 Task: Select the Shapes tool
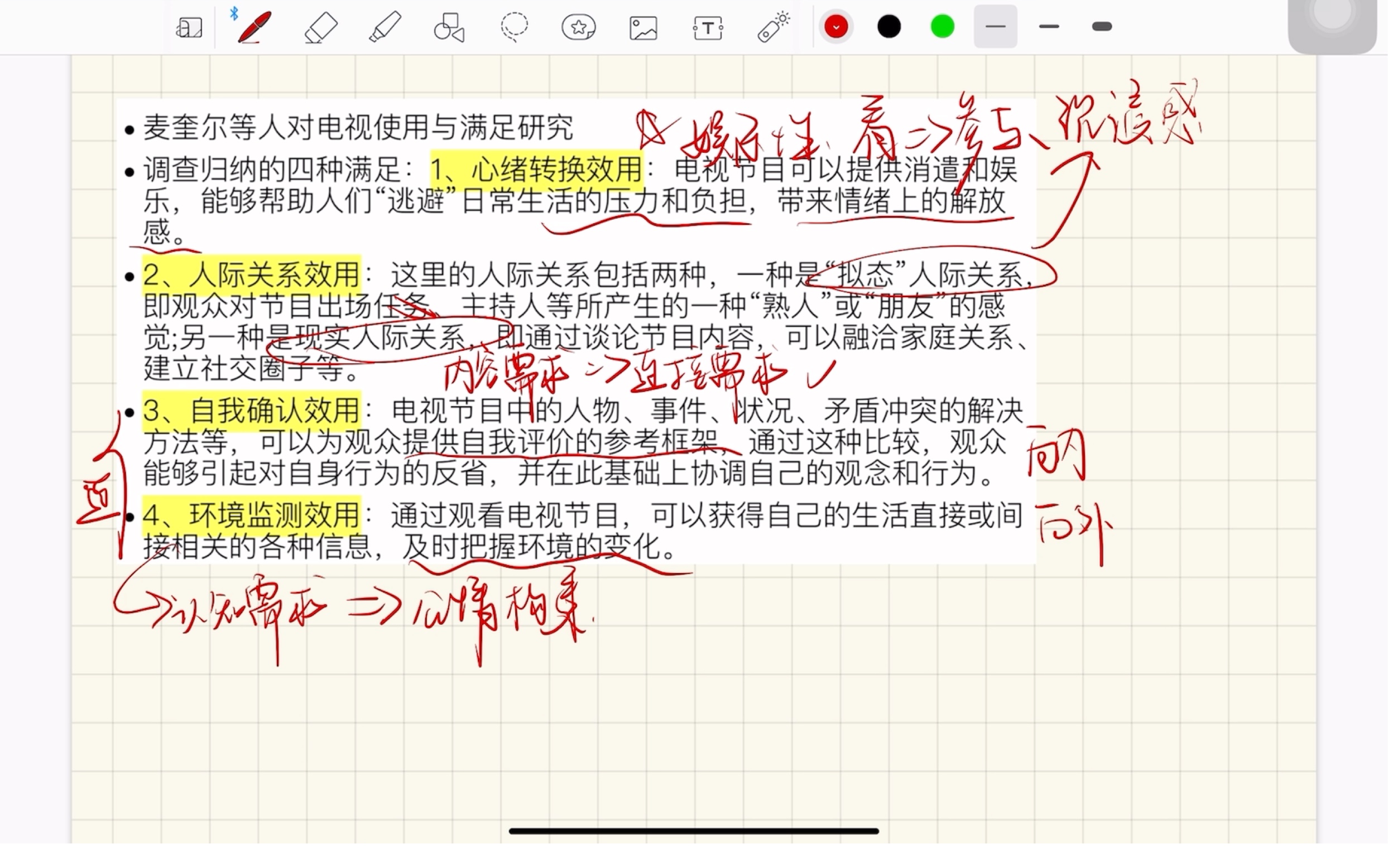449,27
